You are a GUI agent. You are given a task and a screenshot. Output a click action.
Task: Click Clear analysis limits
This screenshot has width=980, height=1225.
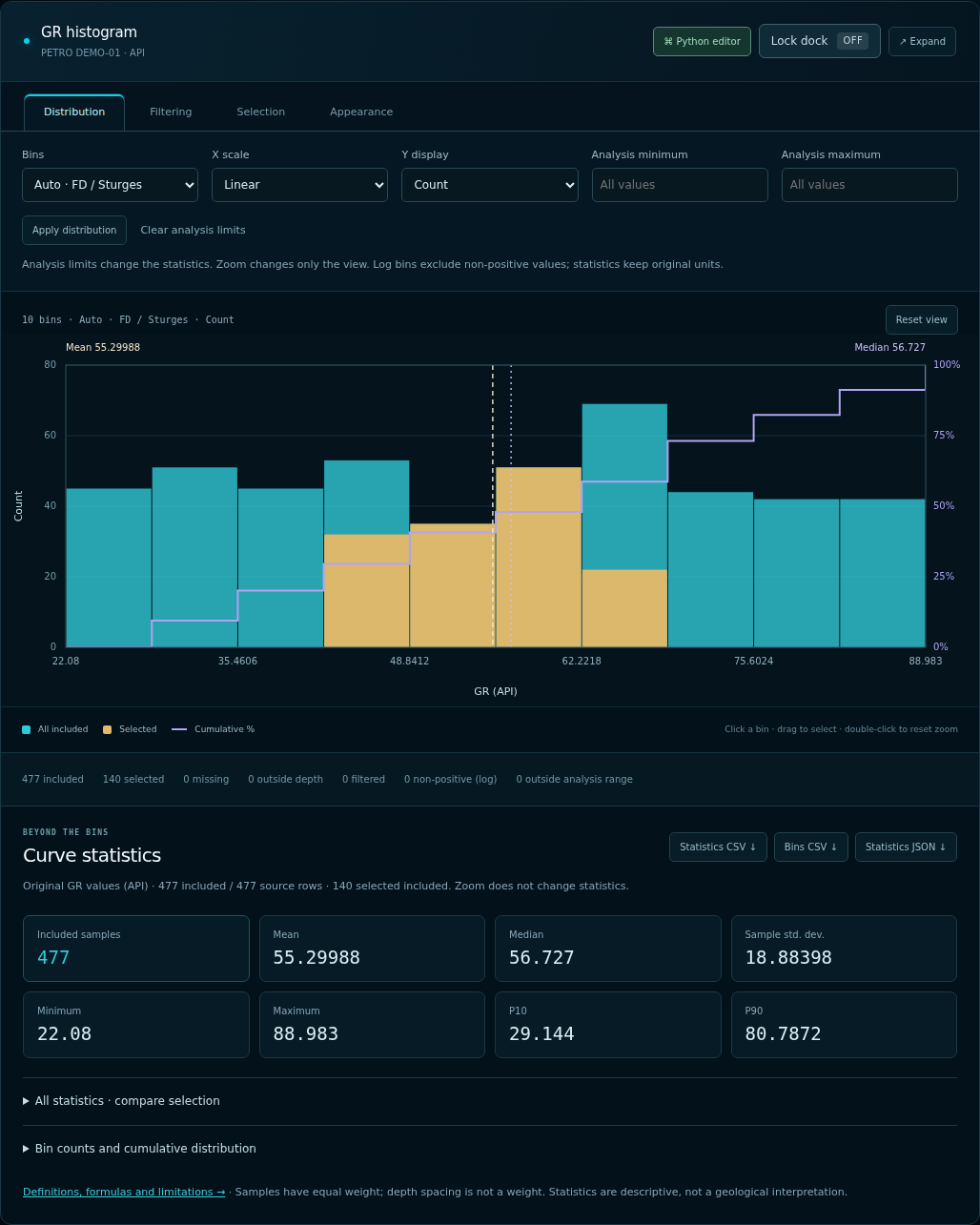pos(193,230)
